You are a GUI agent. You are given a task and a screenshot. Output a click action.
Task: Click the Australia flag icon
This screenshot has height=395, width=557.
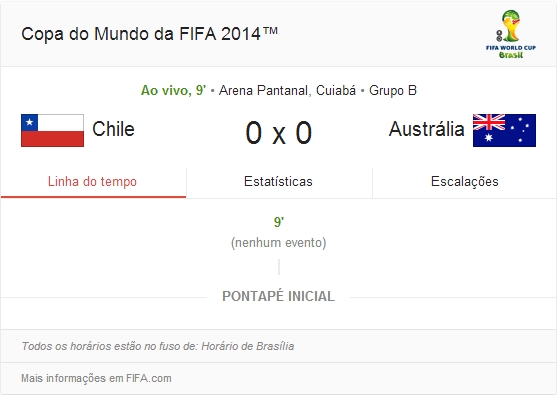coord(504,130)
